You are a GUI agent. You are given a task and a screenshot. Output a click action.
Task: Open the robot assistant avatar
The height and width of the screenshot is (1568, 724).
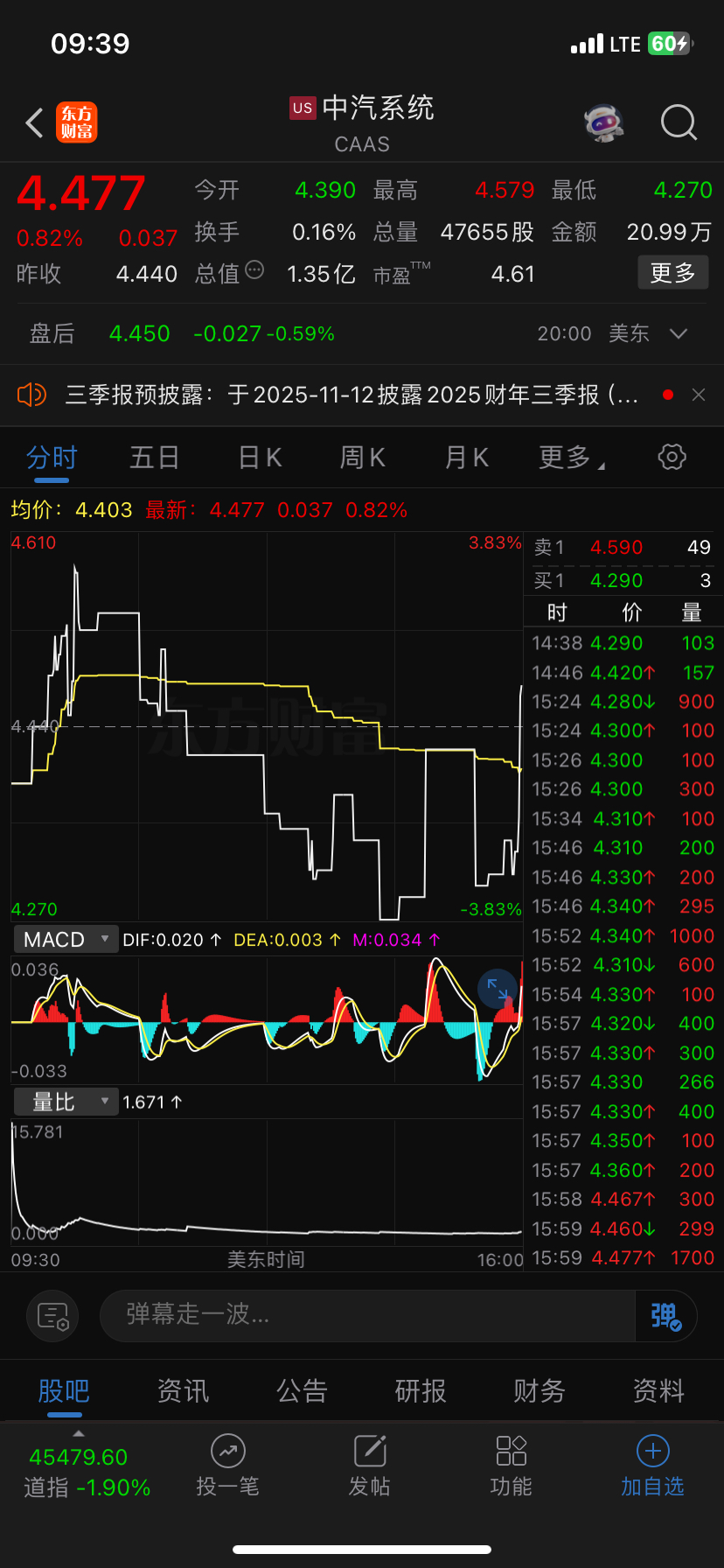(x=604, y=123)
